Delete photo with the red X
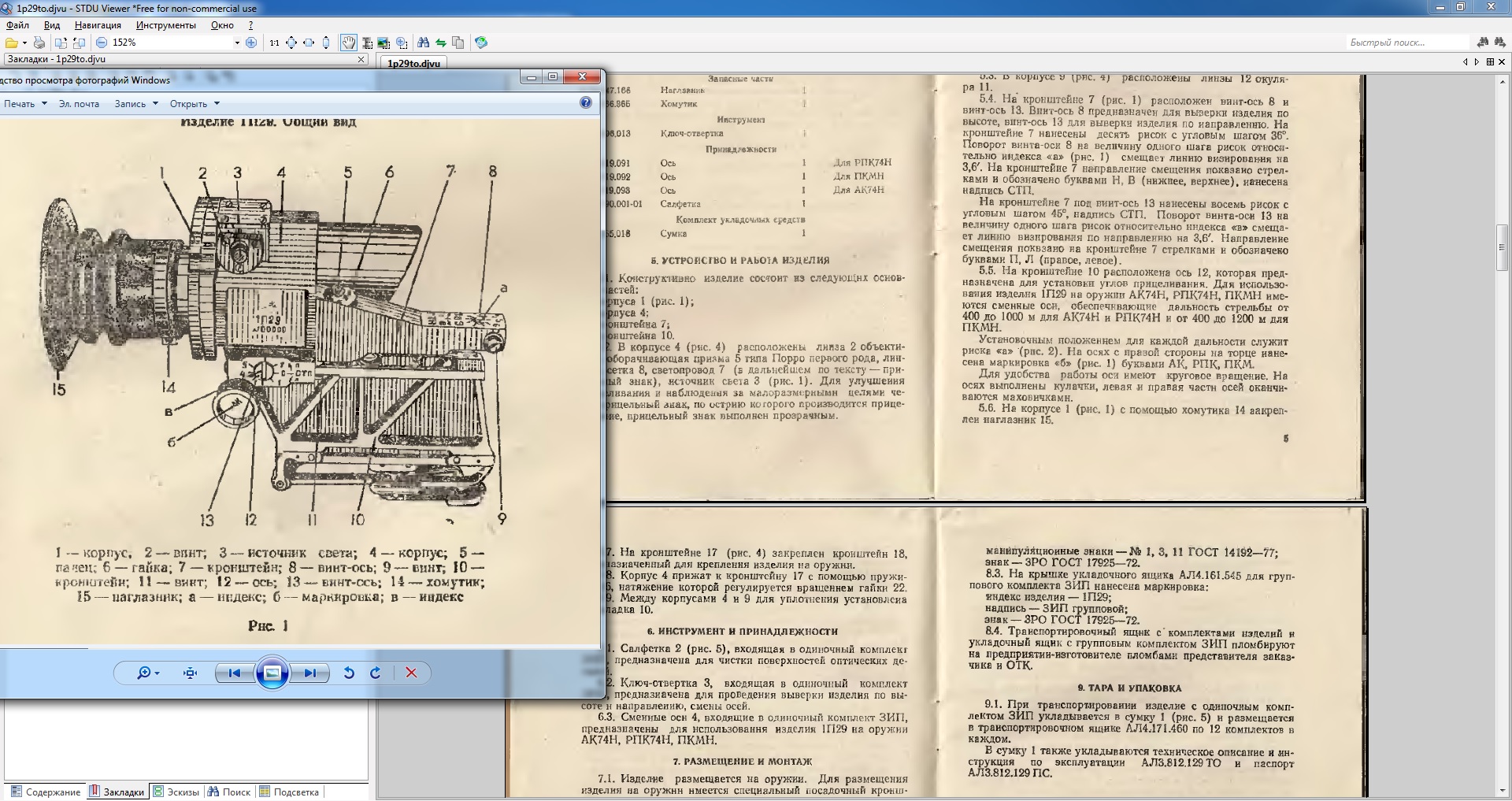The image size is (1512, 801). pyautogui.click(x=411, y=673)
